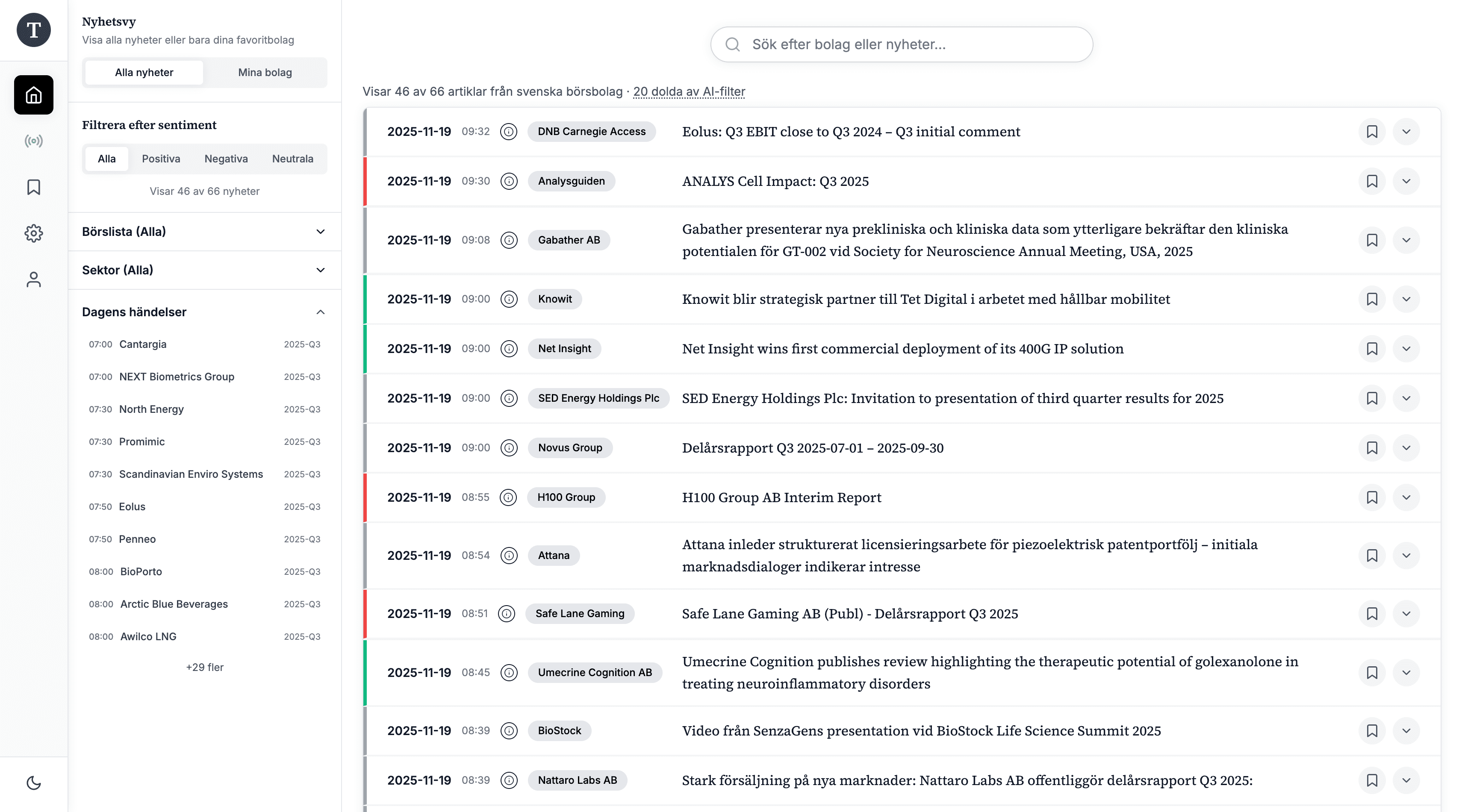Click the T logo in the top corner

(x=33, y=29)
